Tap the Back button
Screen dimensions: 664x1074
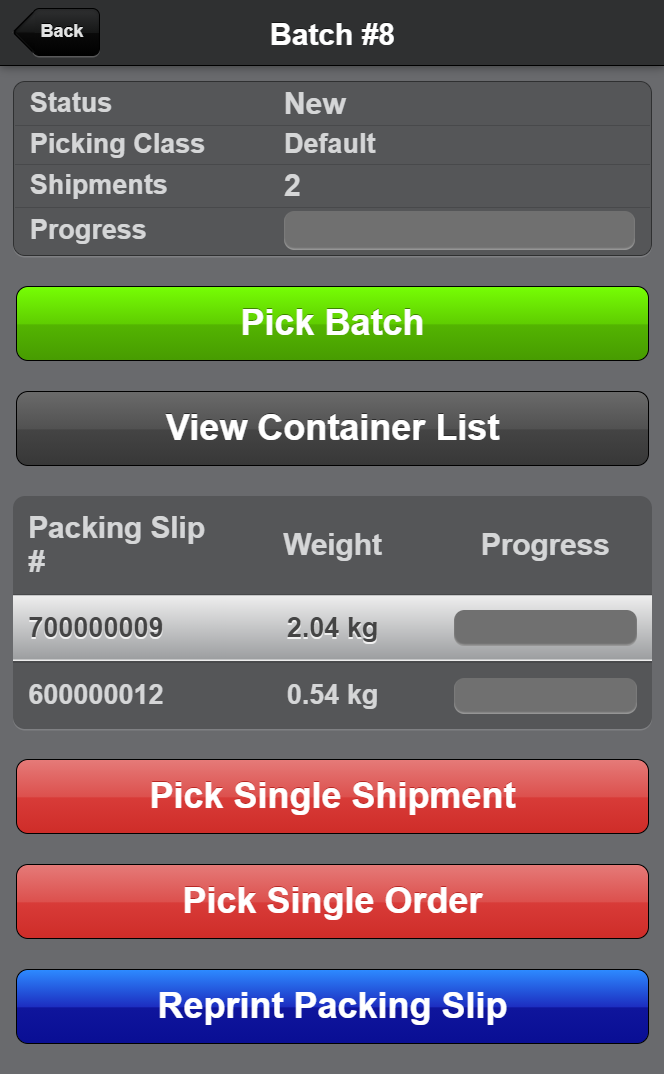(58, 31)
